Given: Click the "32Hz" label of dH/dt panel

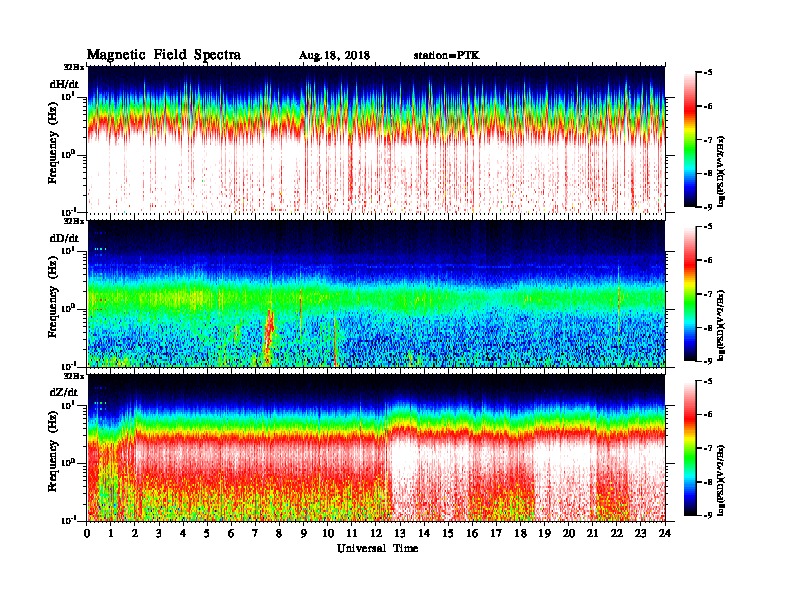Looking at the screenshot, I should click(x=73, y=67).
